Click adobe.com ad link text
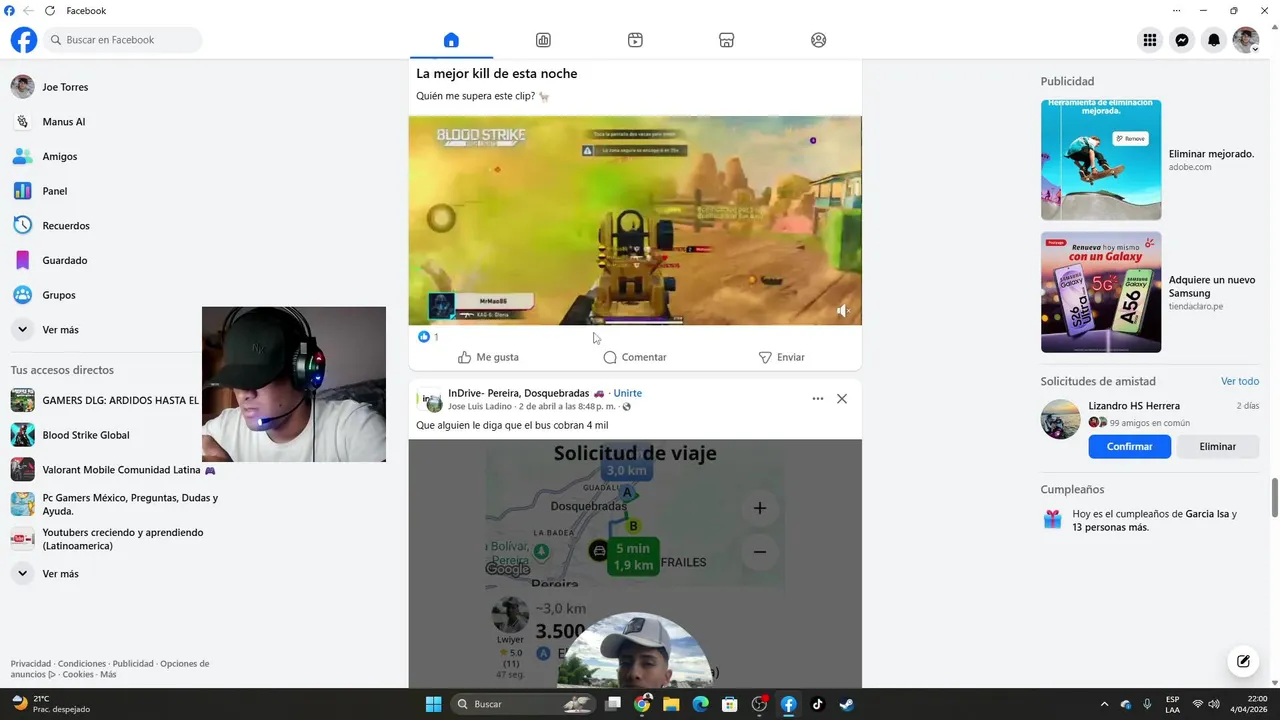 (x=1190, y=167)
